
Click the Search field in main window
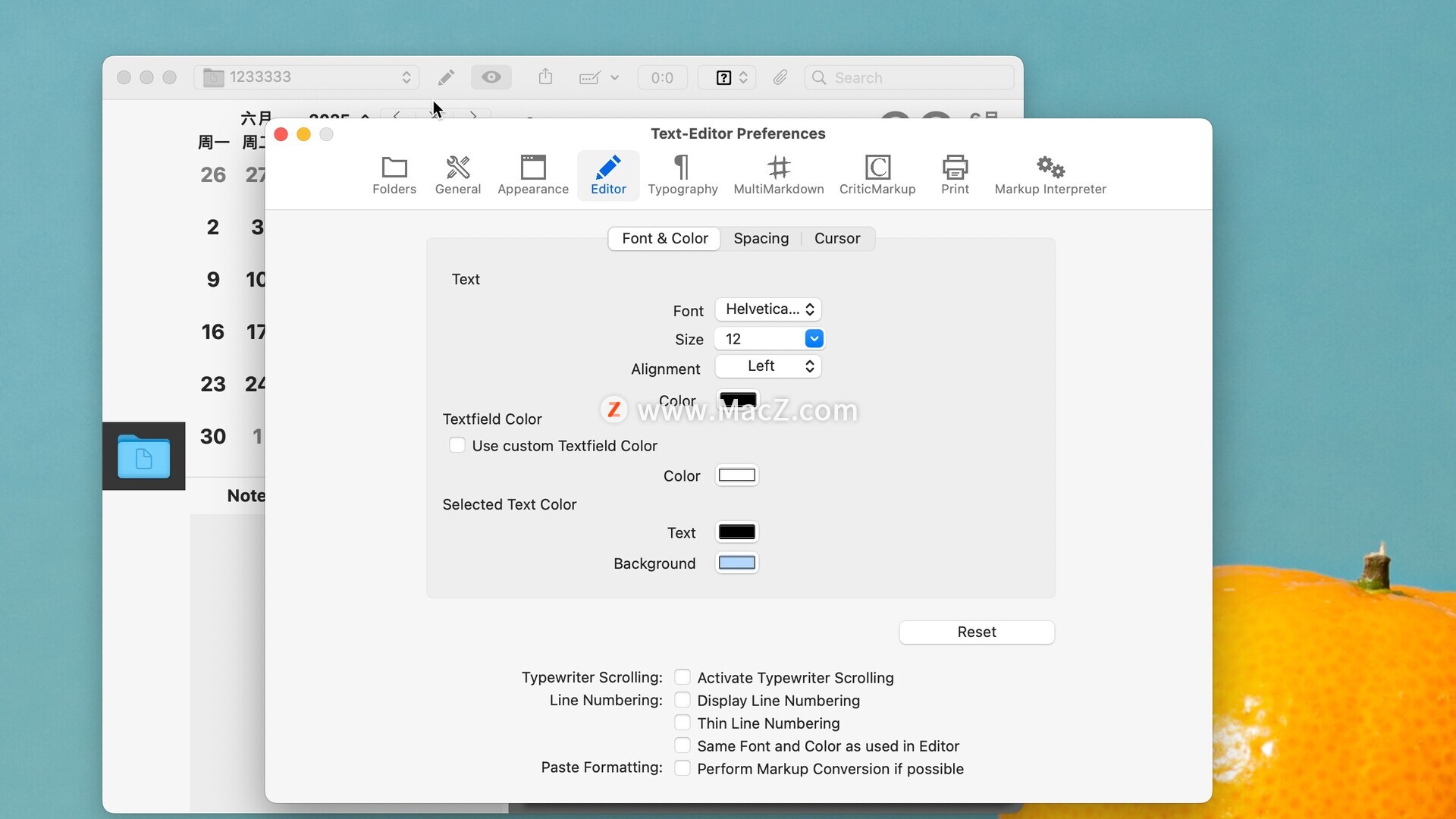[908, 77]
